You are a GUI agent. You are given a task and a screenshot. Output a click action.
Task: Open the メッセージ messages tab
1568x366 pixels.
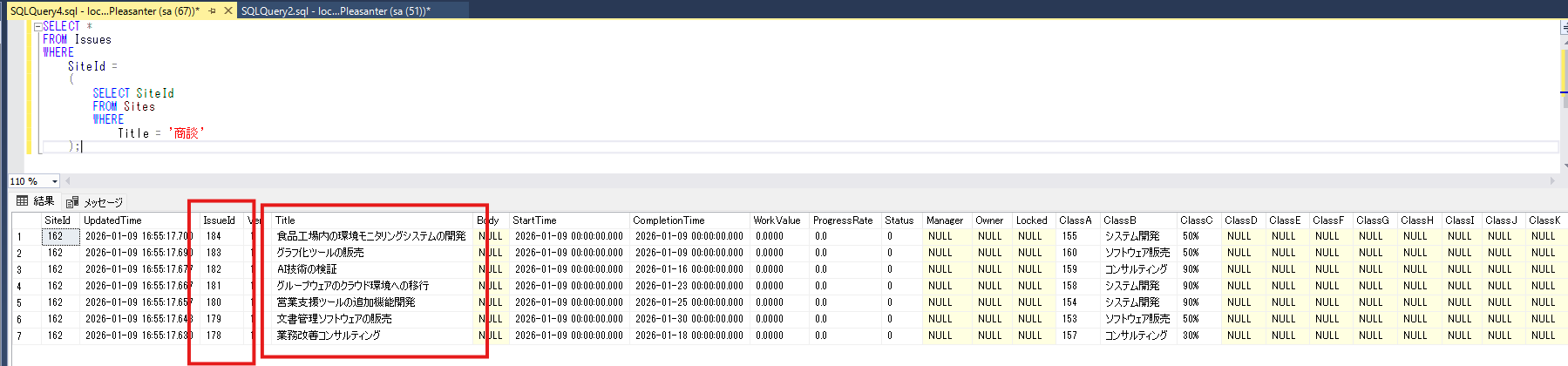pyautogui.click(x=103, y=202)
